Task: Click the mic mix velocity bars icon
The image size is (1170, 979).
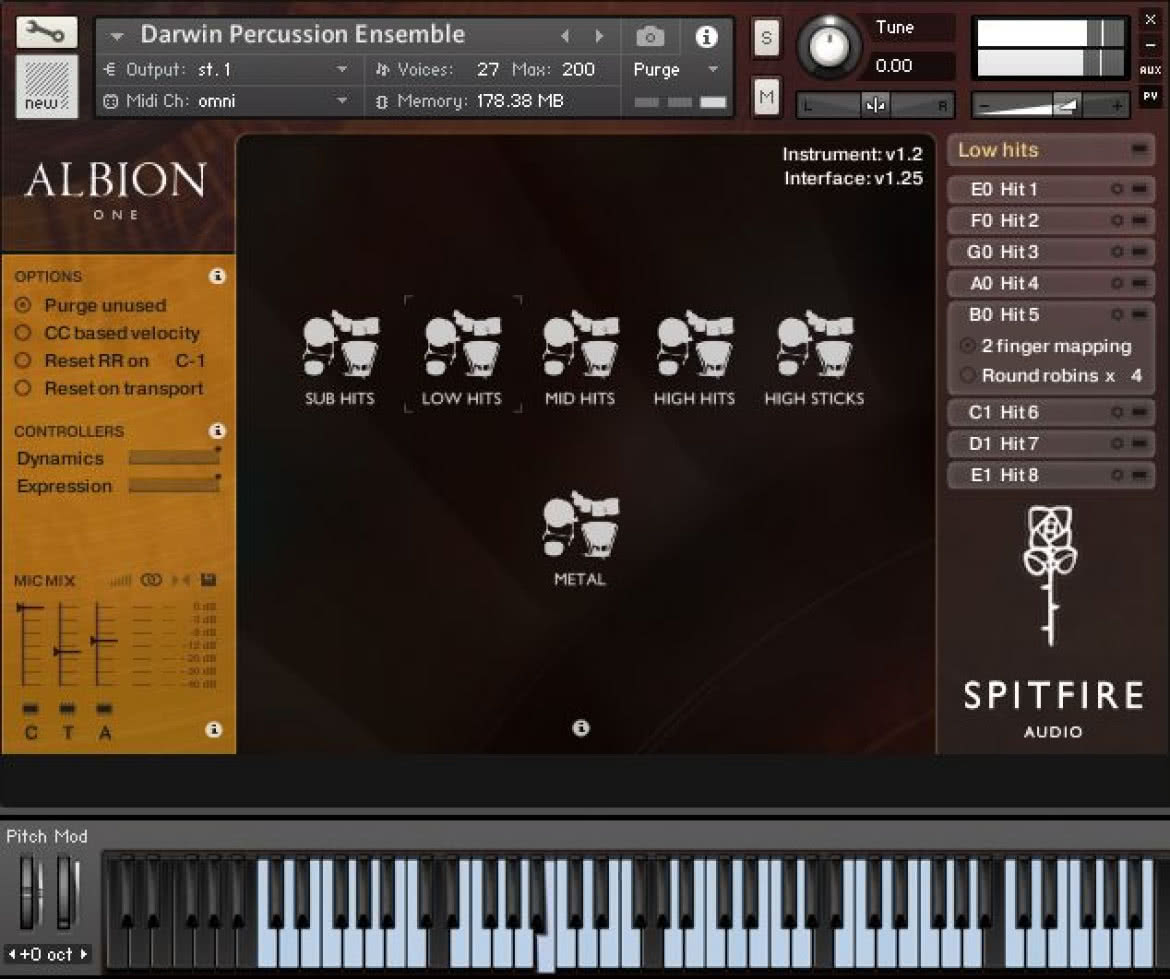Action: (121, 581)
